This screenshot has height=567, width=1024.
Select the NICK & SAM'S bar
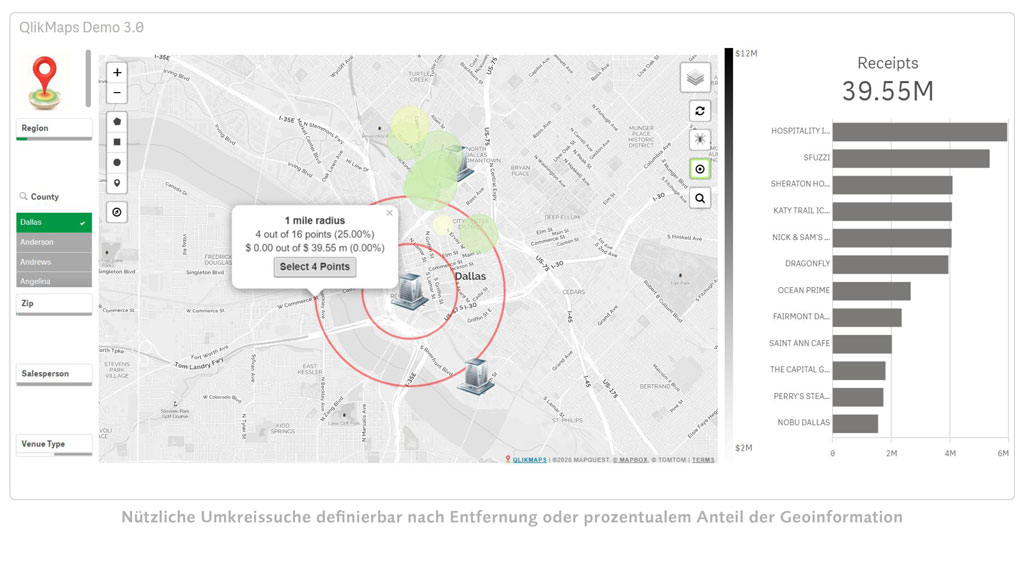tap(892, 238)
